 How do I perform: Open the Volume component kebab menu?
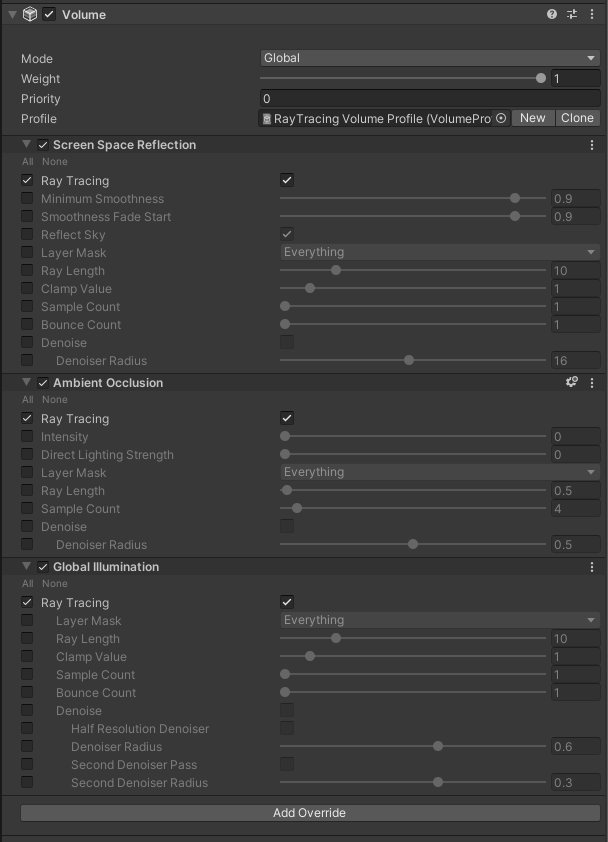click(x=593, y=15)
